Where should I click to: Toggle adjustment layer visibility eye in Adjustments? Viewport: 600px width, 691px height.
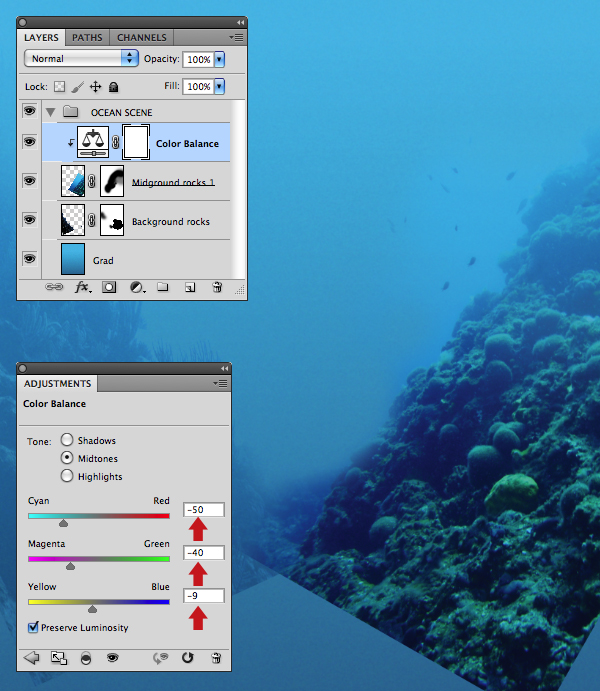pyautogui.click(x=113, y=658)
